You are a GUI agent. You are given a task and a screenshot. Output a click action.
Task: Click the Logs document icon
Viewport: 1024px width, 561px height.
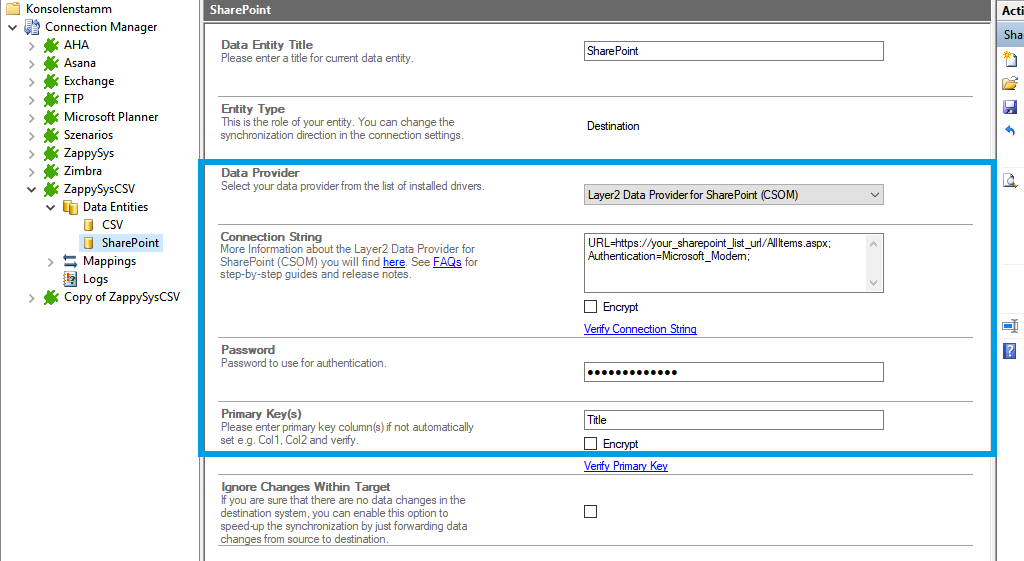[x=70, y=279]
